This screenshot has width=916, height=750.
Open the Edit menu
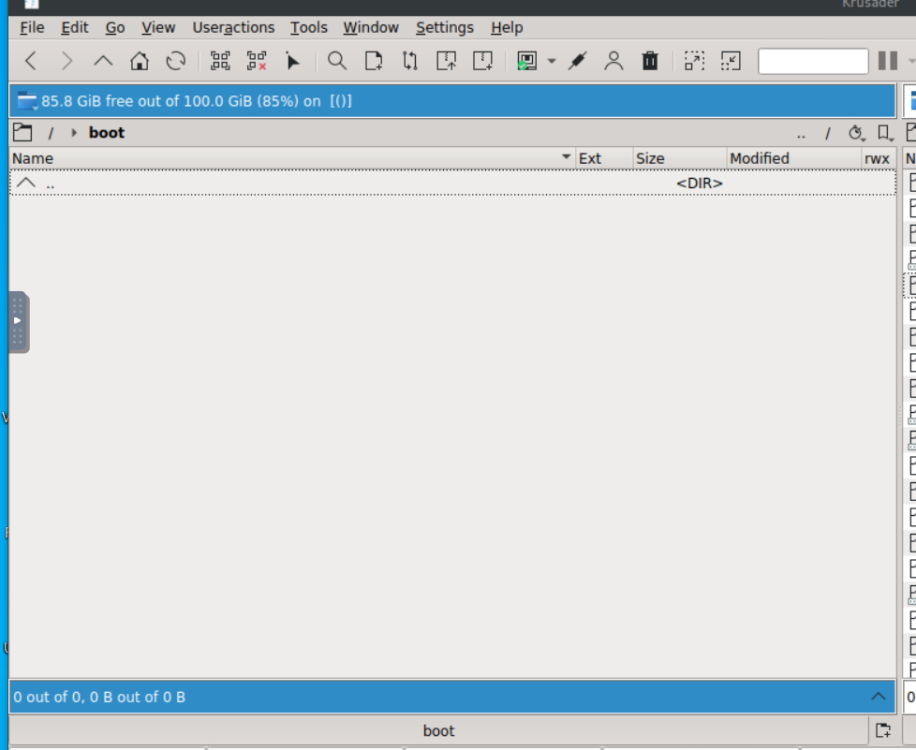(x=74, y=27)
